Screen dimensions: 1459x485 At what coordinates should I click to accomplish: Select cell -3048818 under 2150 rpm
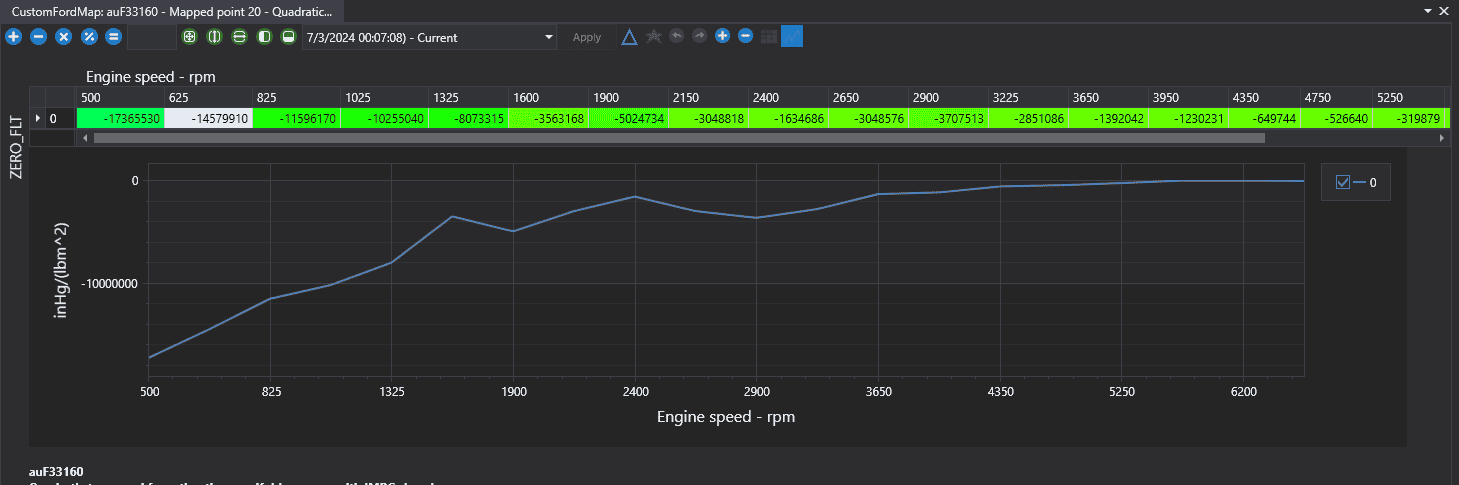[708, 118]
